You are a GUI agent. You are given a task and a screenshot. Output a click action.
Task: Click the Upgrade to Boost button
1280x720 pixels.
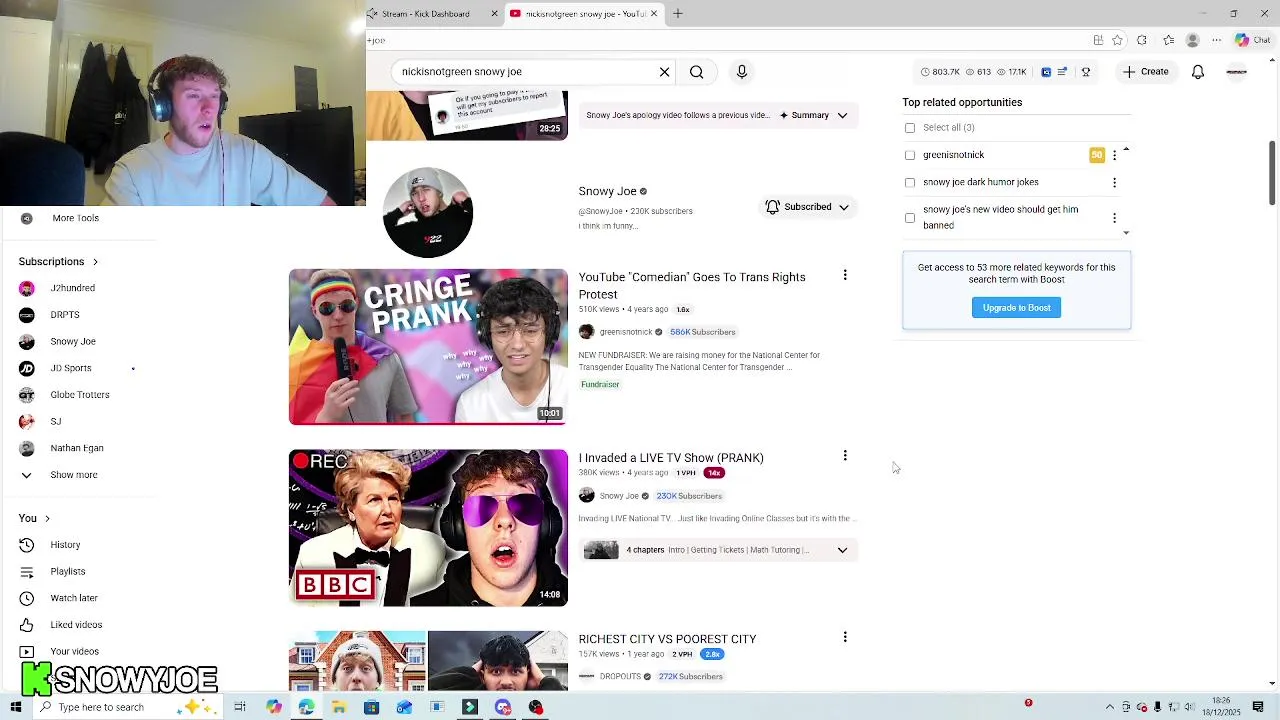(x=1016, y=308)
